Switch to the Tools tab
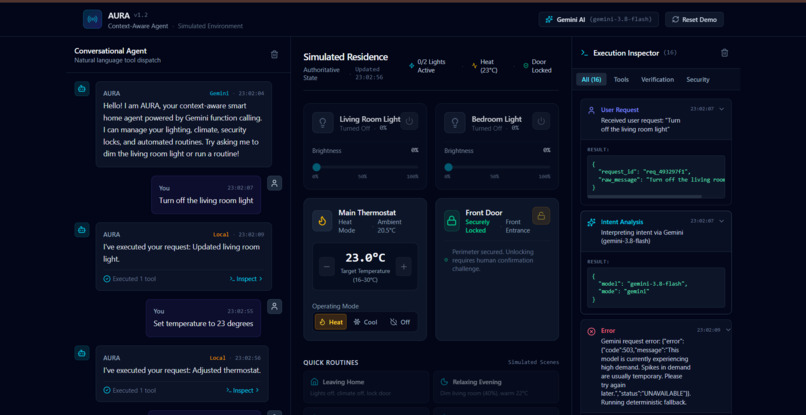 (x=621, y=80)
